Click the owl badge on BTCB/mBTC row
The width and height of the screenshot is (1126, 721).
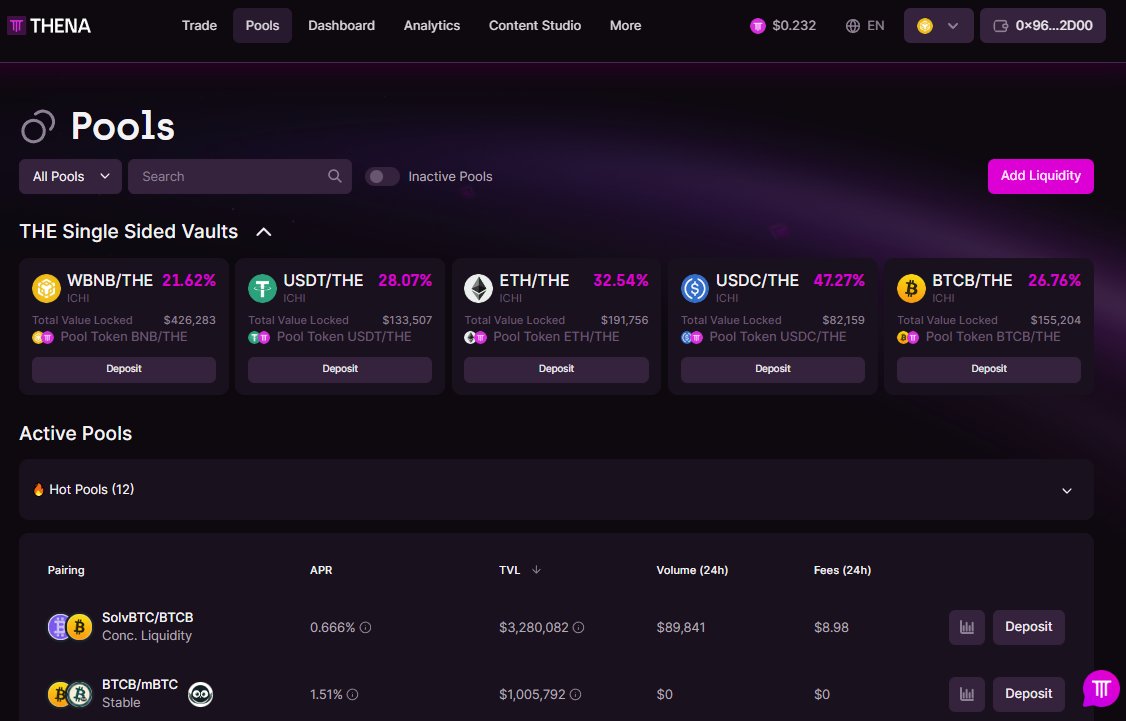(200, 694)
